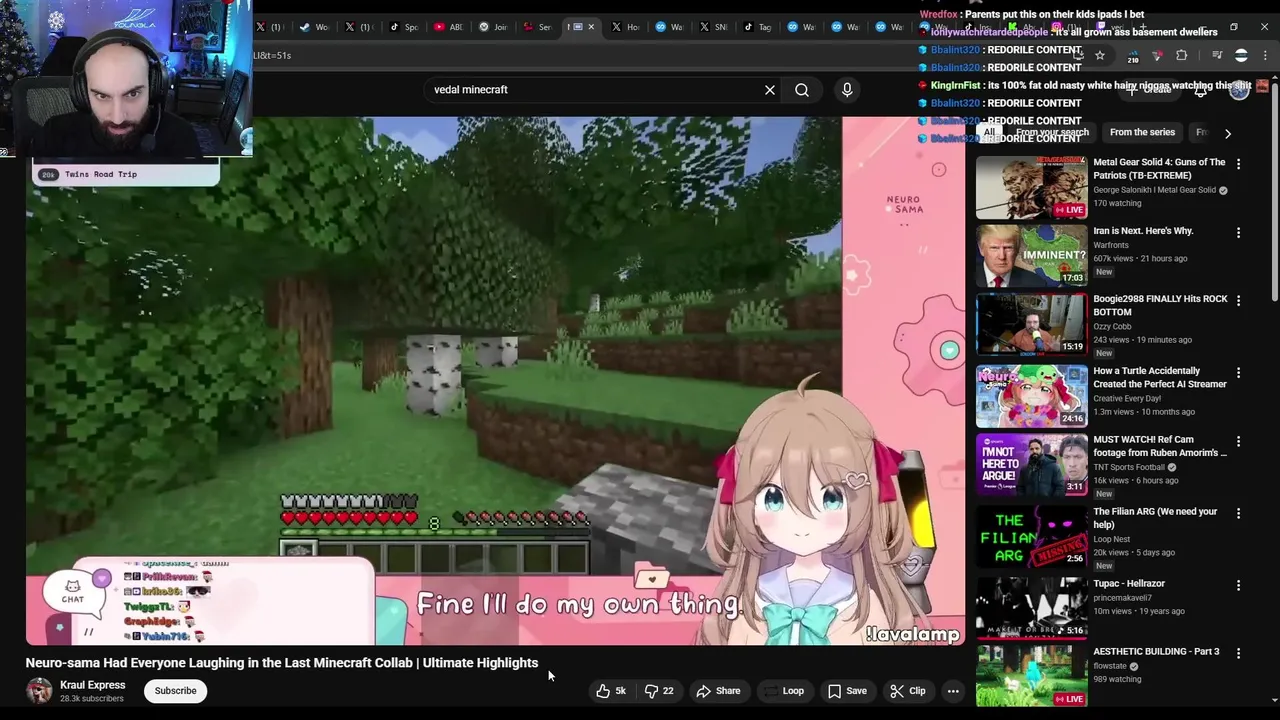
Task: Subscribe to Kraul Express channel
Action: (x=175, y=691)
